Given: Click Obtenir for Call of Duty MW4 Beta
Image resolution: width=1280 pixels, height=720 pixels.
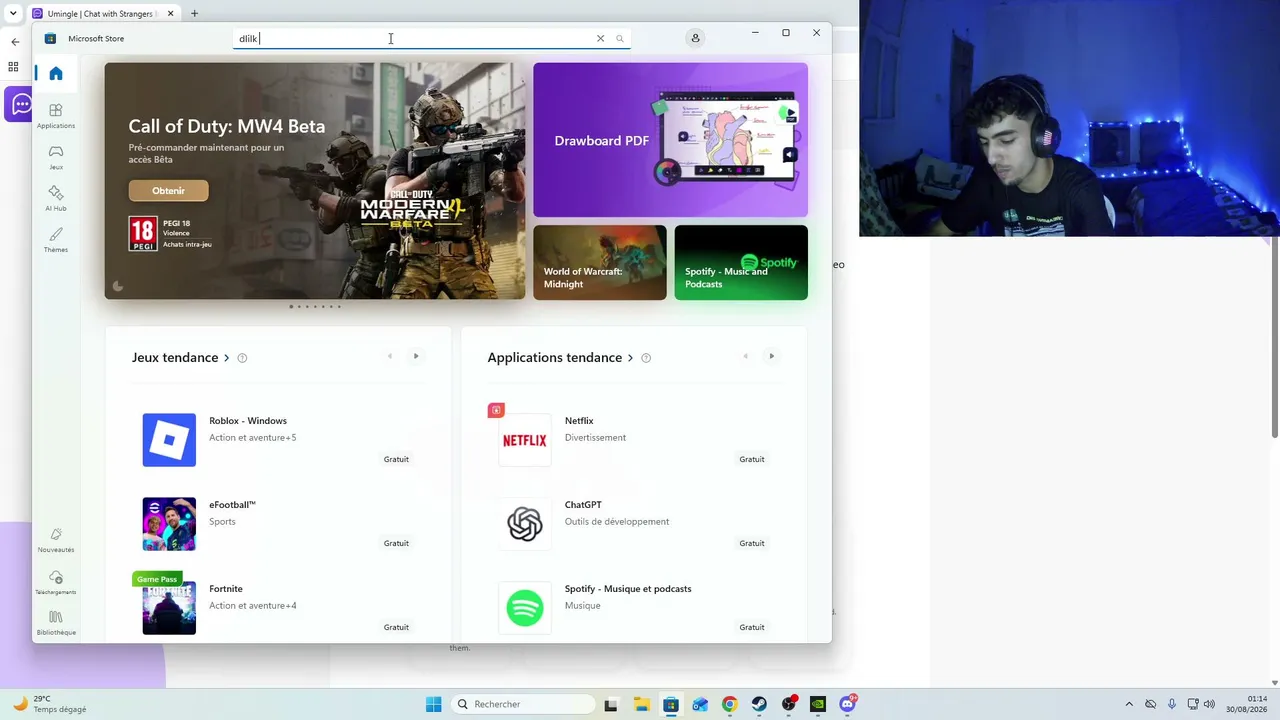Looking at the screenshot, I should pos(168,191).
